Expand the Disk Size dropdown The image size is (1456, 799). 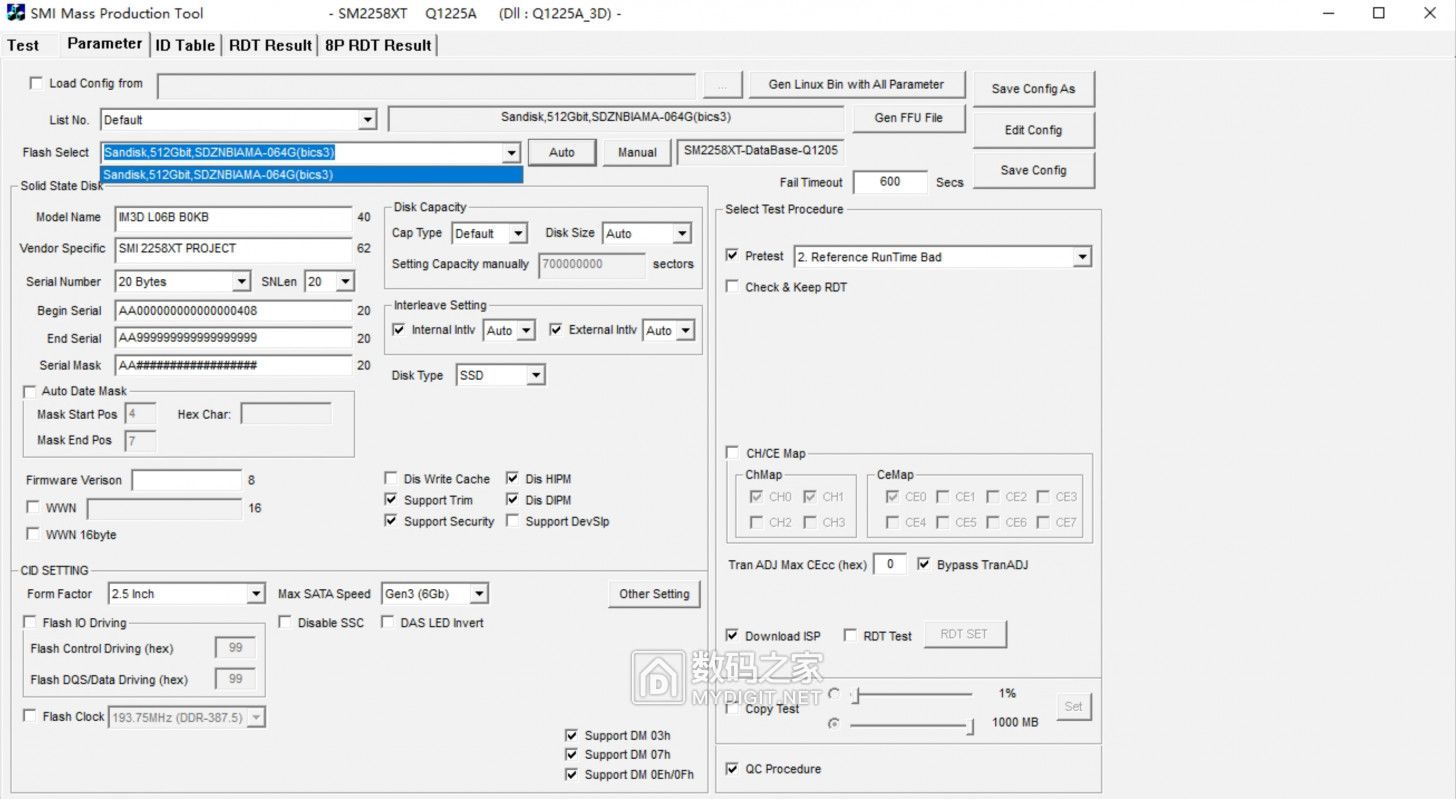[x=682, y=233]
